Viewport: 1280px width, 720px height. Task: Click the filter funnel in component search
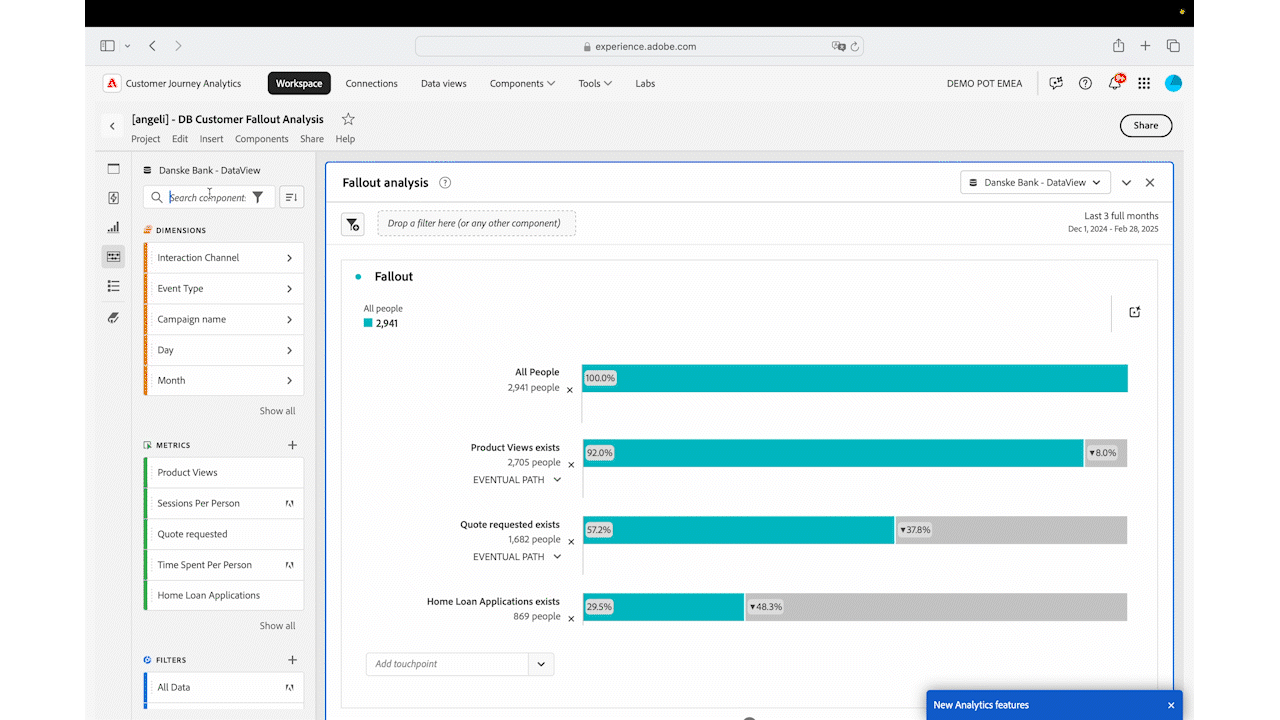pos(258,197)
